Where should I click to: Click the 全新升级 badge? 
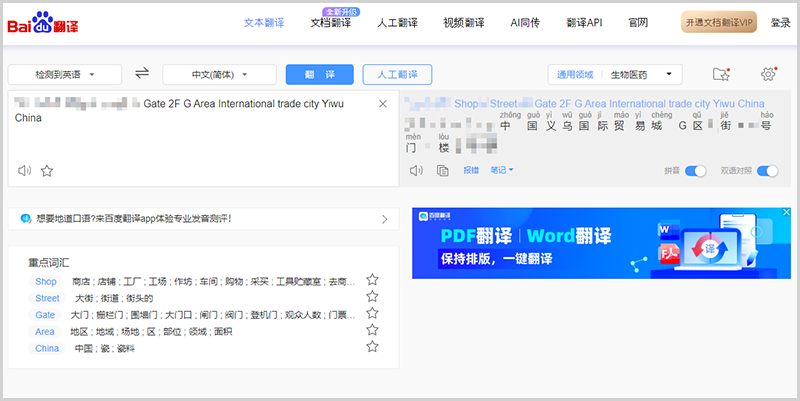click(341, 12)
